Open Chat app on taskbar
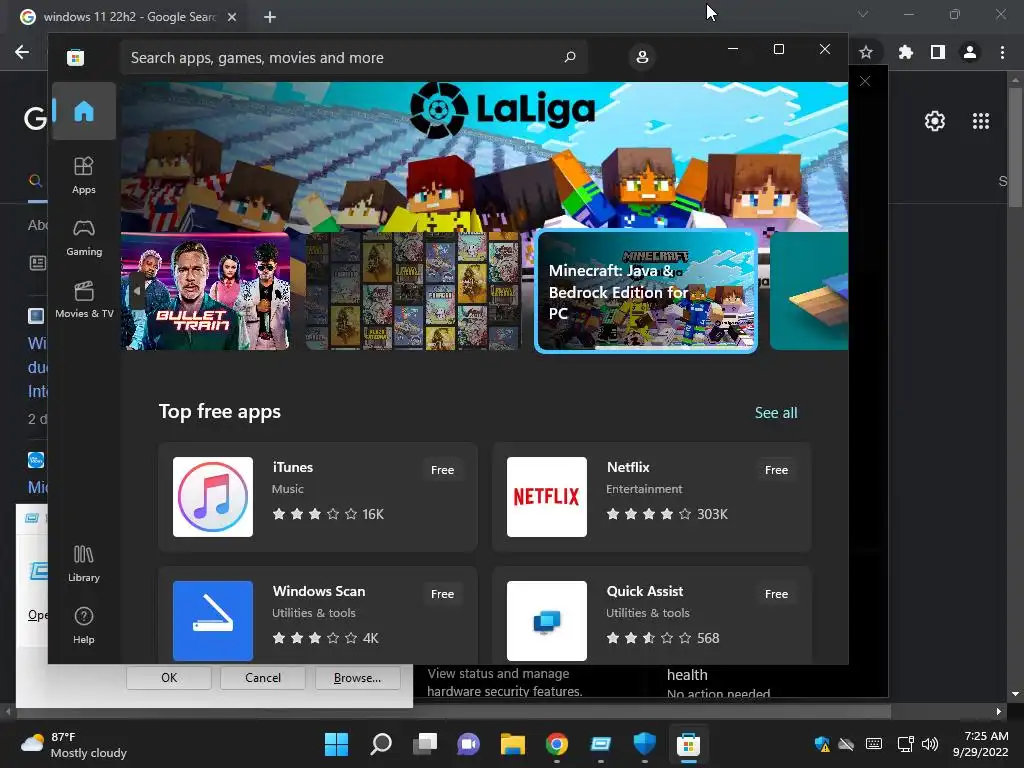 click(468, 744)
